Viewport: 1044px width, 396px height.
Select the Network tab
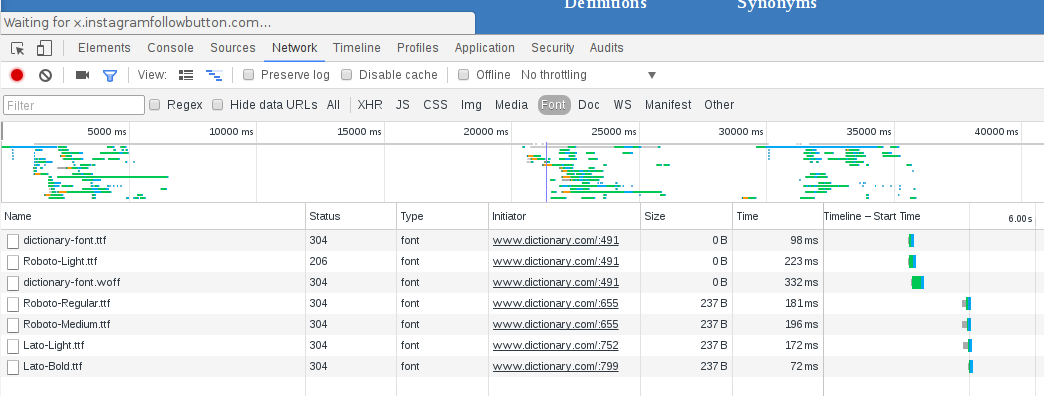294,48
